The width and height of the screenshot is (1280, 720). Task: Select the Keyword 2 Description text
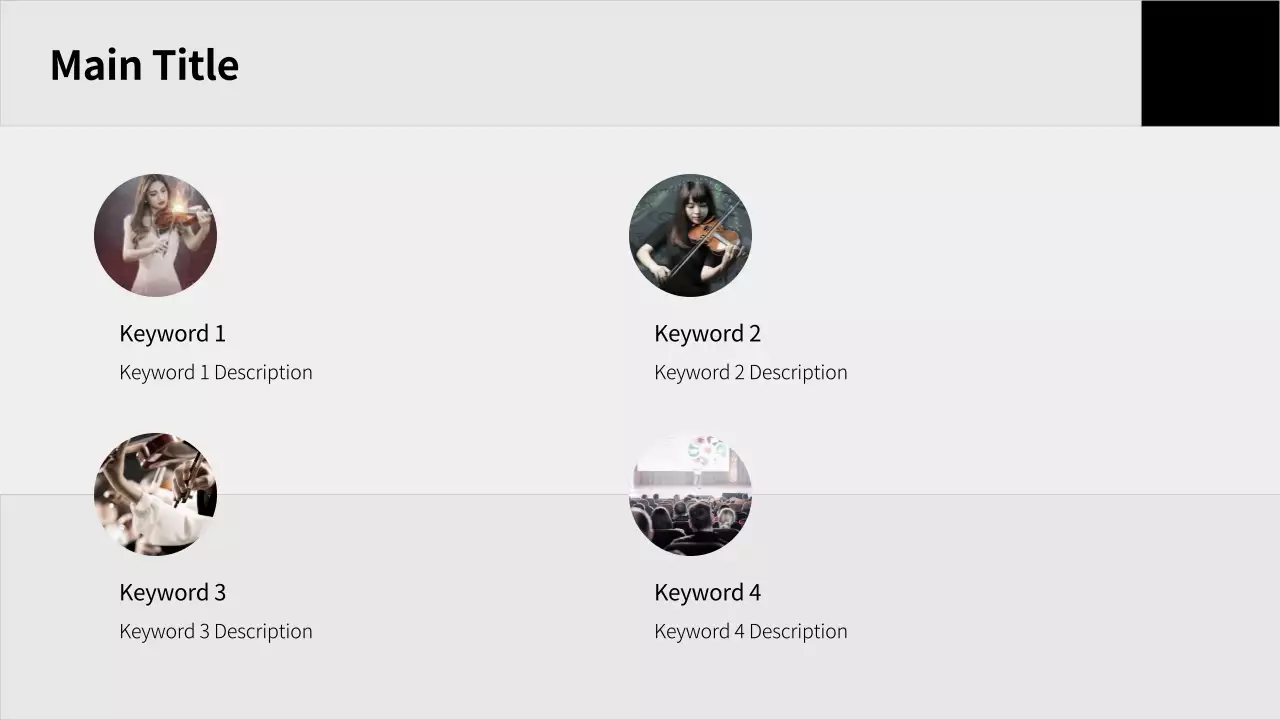click(750, 373)
